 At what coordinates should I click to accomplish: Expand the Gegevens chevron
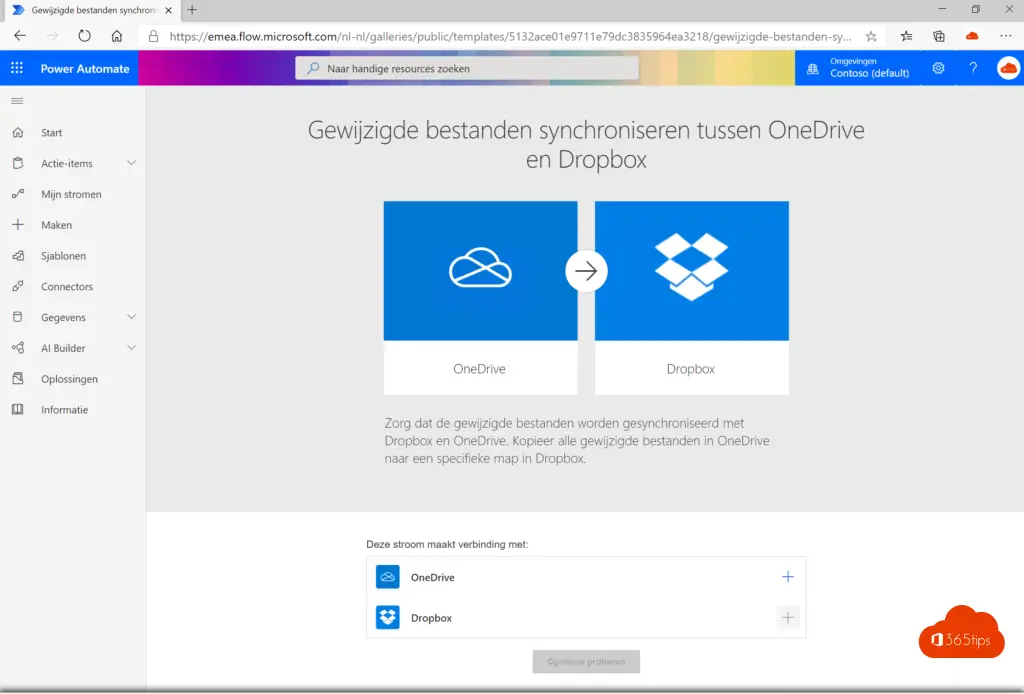131,317
